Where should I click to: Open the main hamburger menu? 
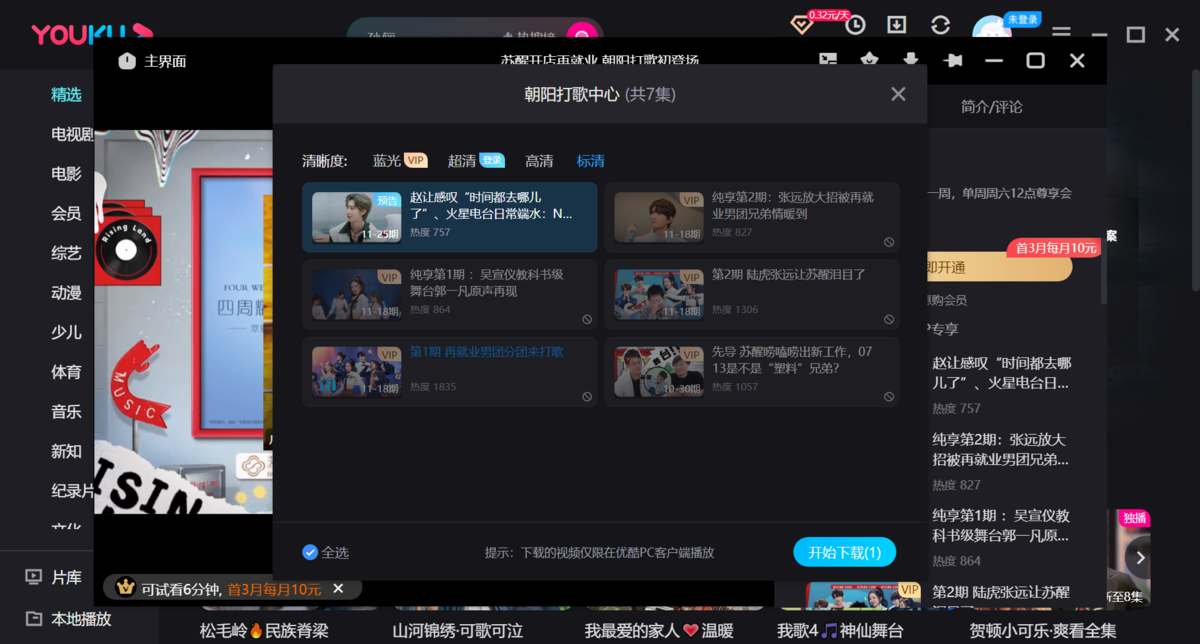click(x=1061, y=33)
